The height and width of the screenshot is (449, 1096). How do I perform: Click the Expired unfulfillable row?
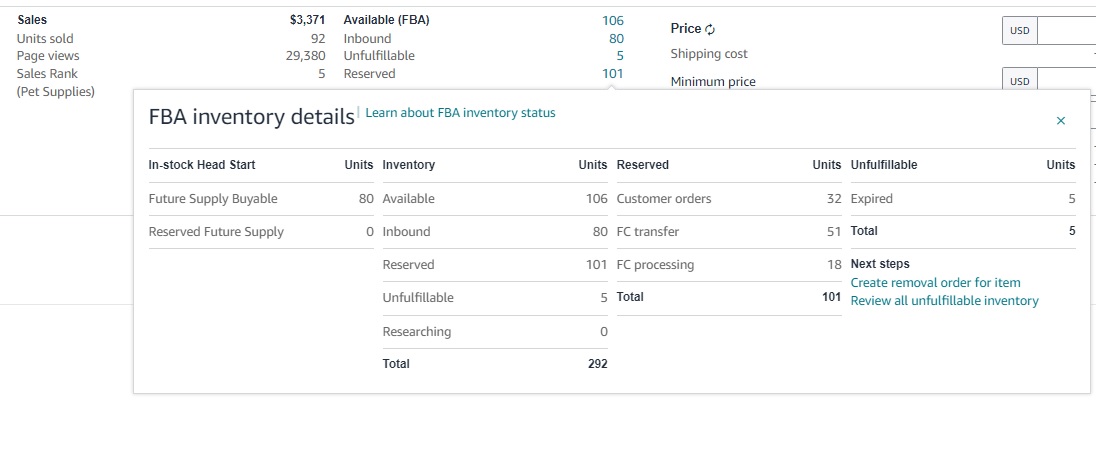click(x=962, y=199)
